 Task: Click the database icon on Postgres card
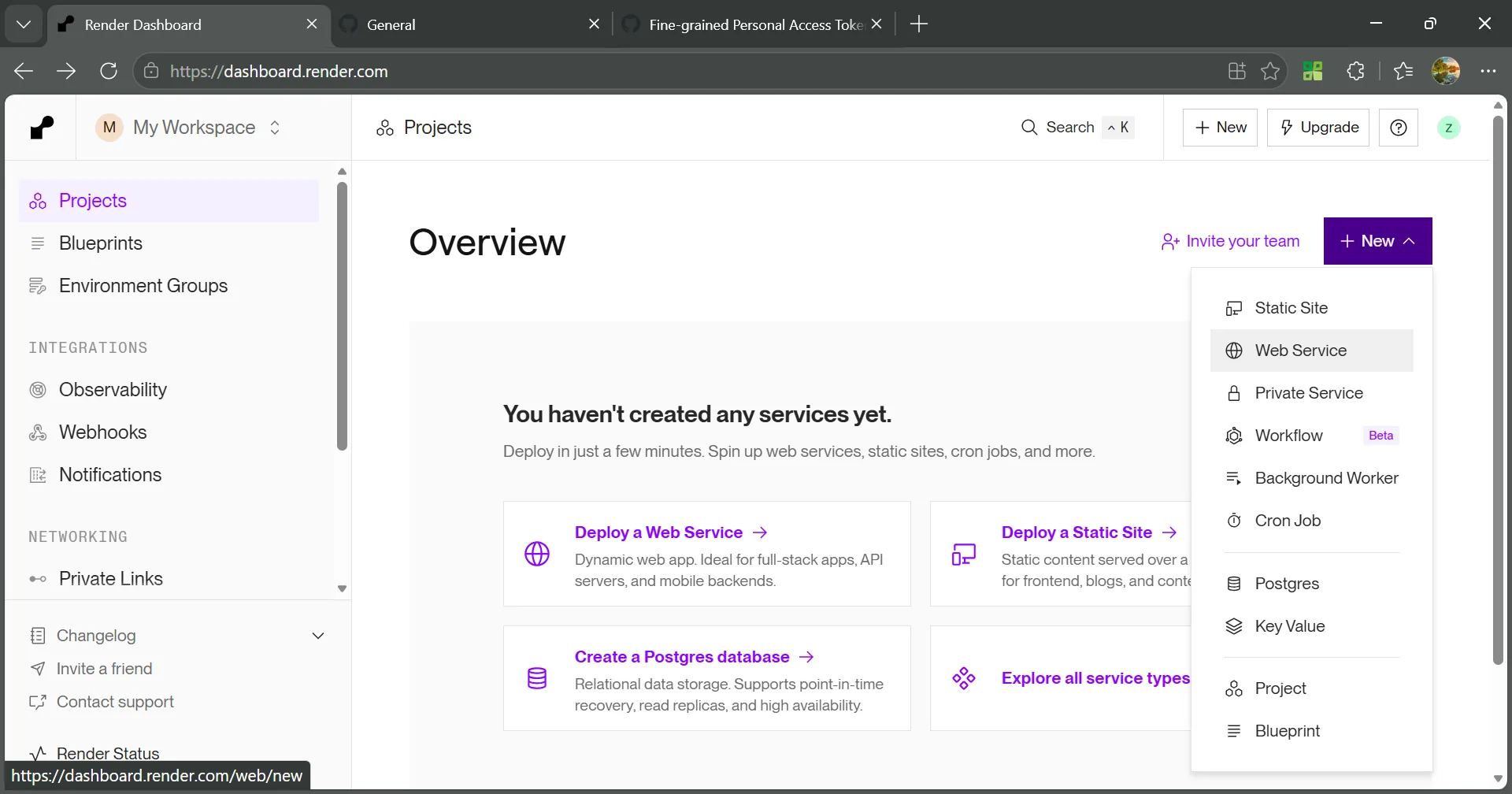point(537,678)
